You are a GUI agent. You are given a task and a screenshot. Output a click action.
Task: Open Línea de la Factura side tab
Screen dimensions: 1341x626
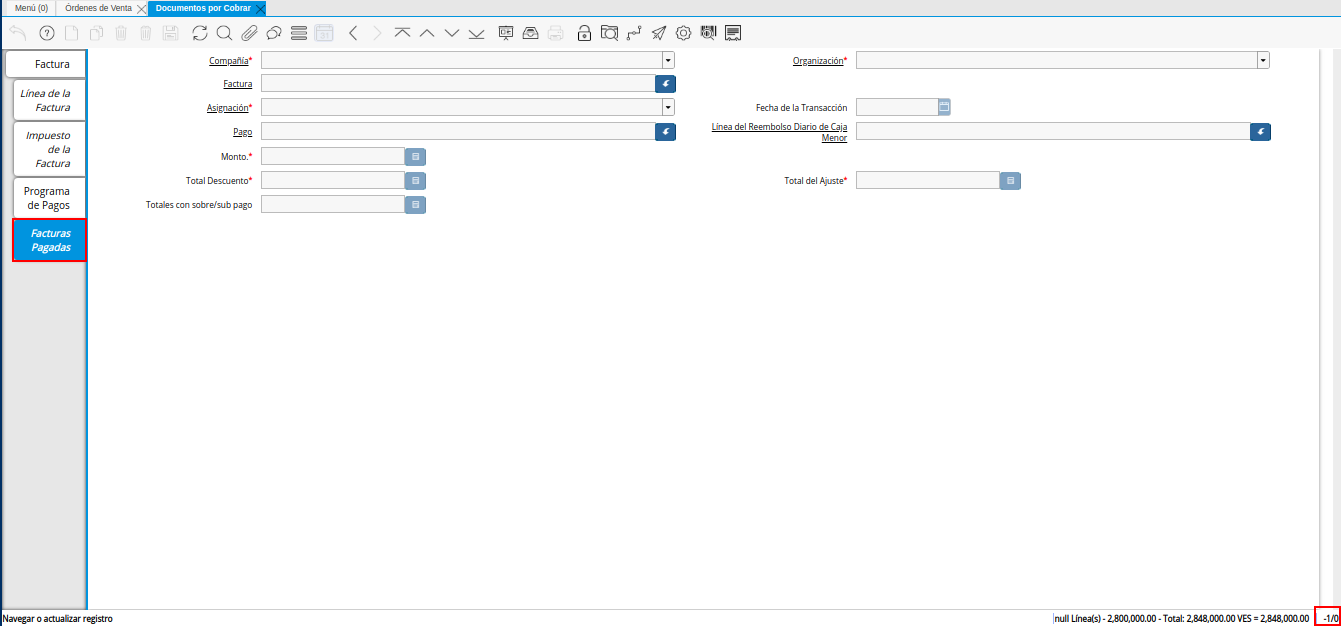(x=50, y=100)
